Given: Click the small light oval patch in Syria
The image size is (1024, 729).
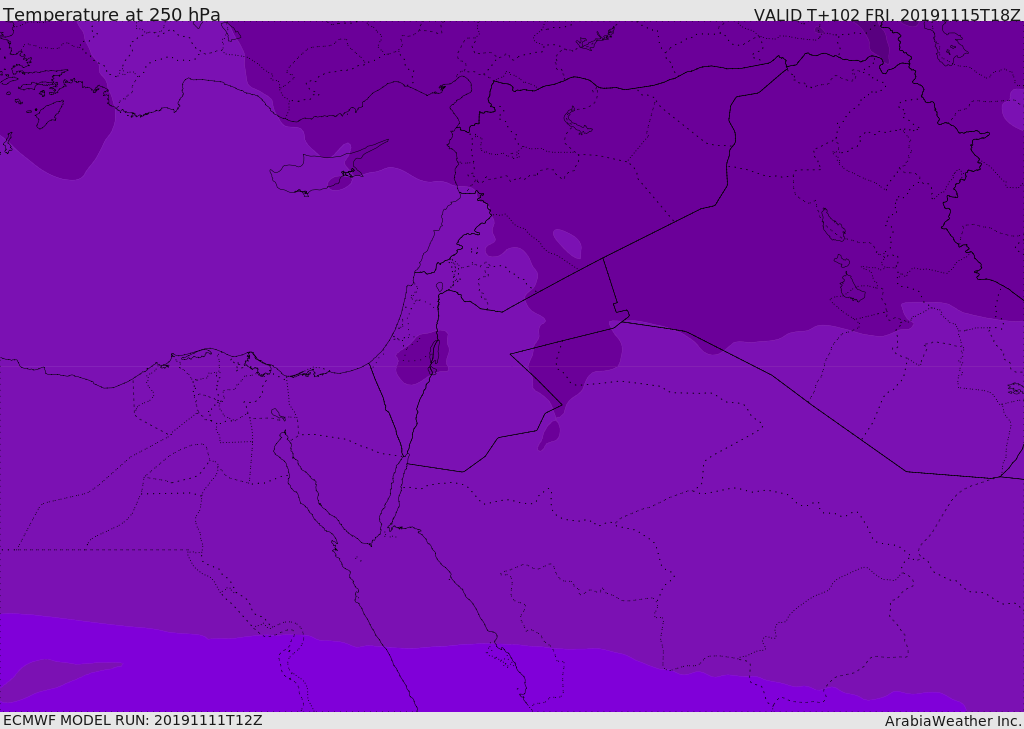Looking at the screenshot, I should tap(567, 243).
